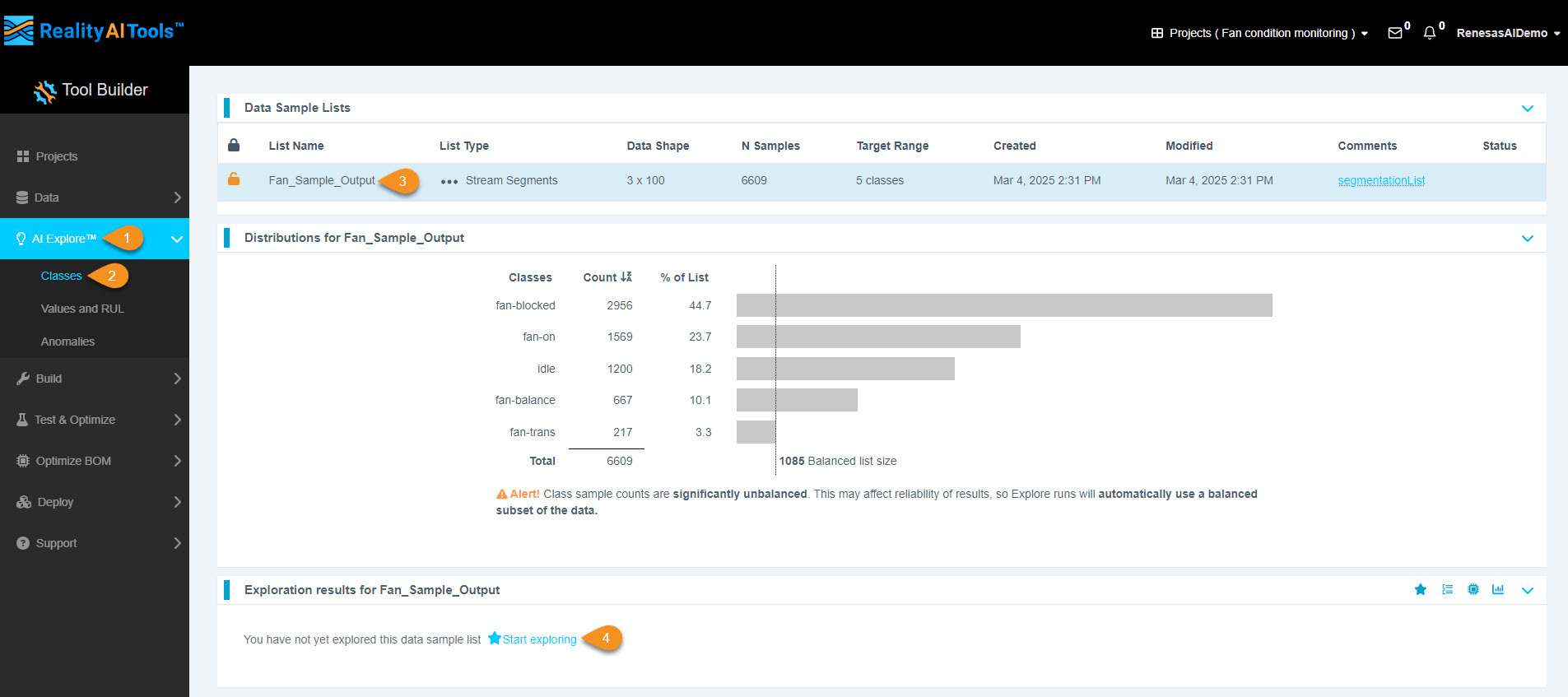
Task: Click the lock icon in table header
Action: pyautogui.click(x=234, y=146)
